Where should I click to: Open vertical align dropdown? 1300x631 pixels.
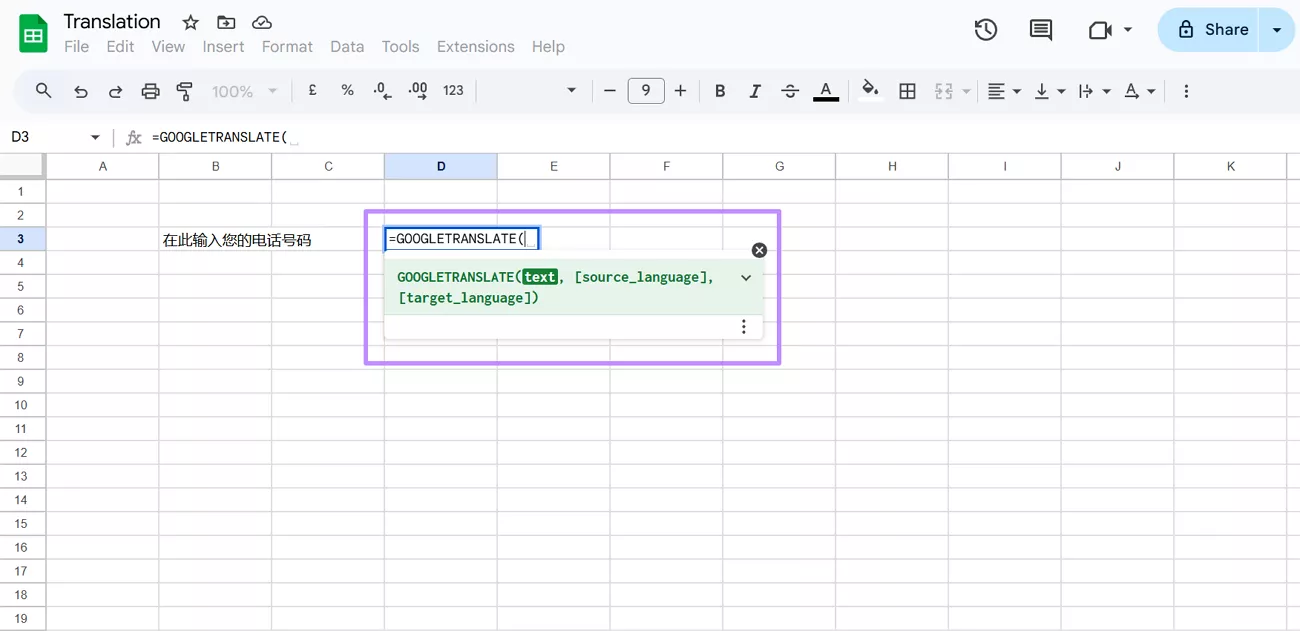1049,91
